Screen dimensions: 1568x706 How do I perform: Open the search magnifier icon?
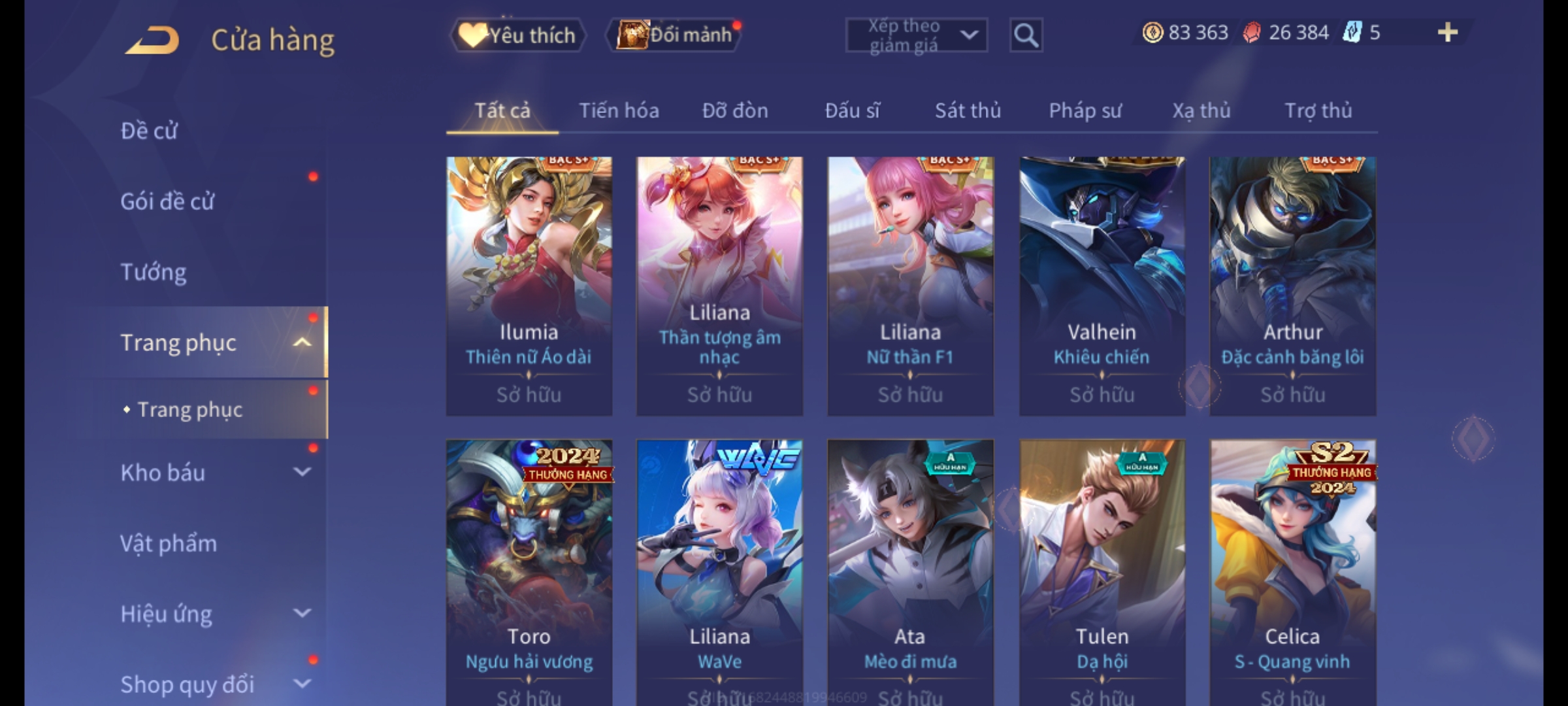click(1026, 35)
